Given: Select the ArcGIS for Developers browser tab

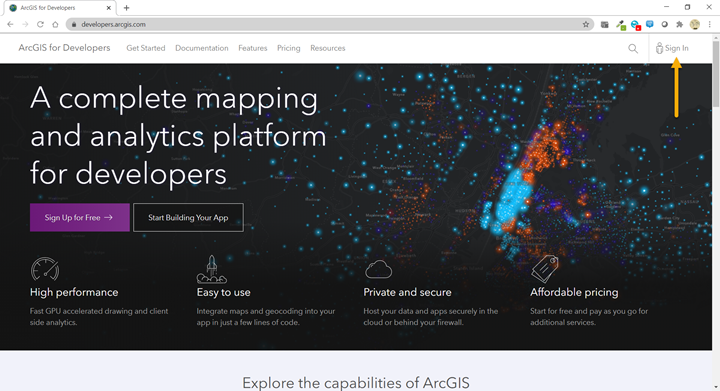Looking at the screenshot, I should [60, 8].
